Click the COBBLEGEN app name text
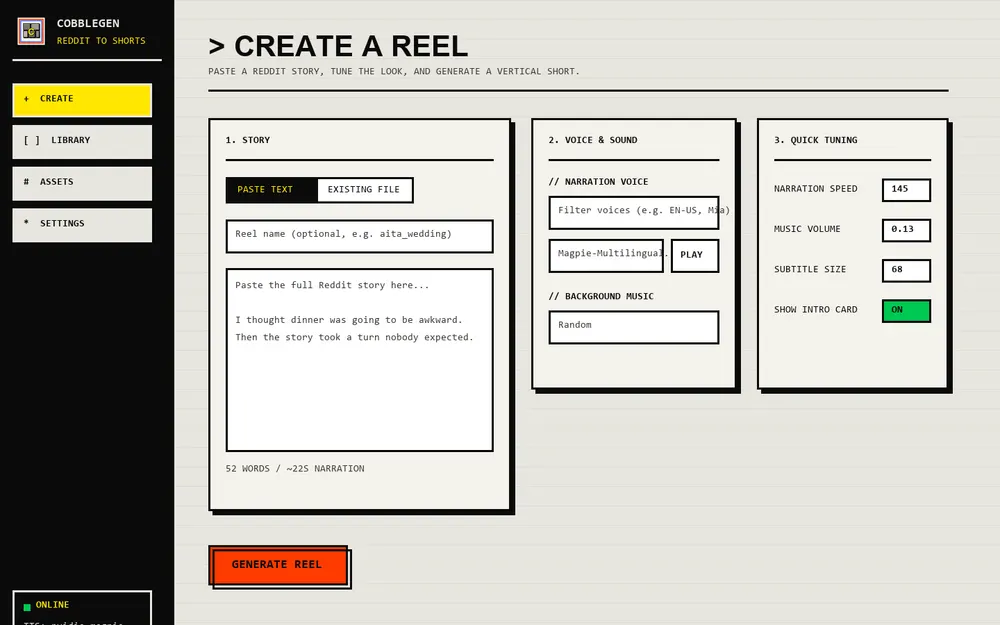Viewport: 1000px width, 625px height. coord(88,24)
